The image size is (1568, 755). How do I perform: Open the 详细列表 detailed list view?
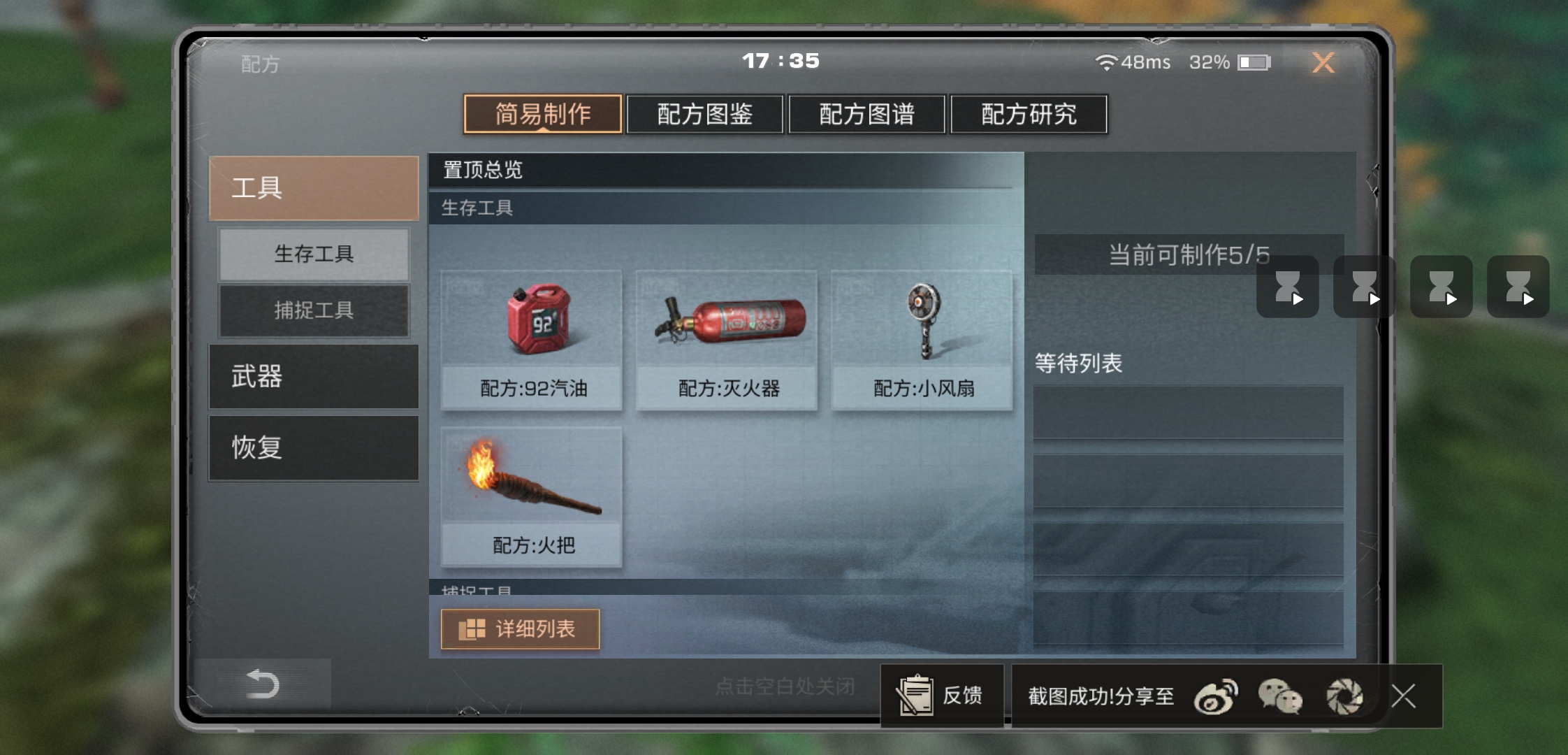pyautogui.click(x=520, y=629)
